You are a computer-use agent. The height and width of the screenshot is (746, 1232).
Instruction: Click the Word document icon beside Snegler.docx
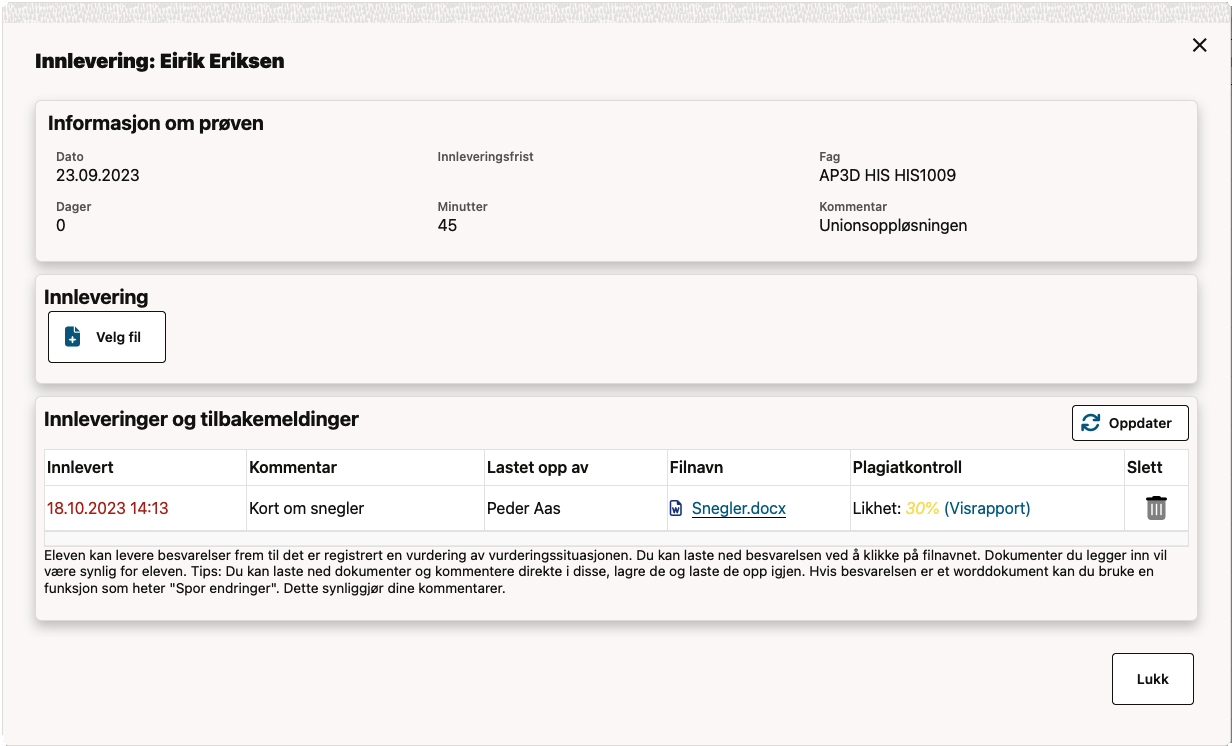[678, 508]
